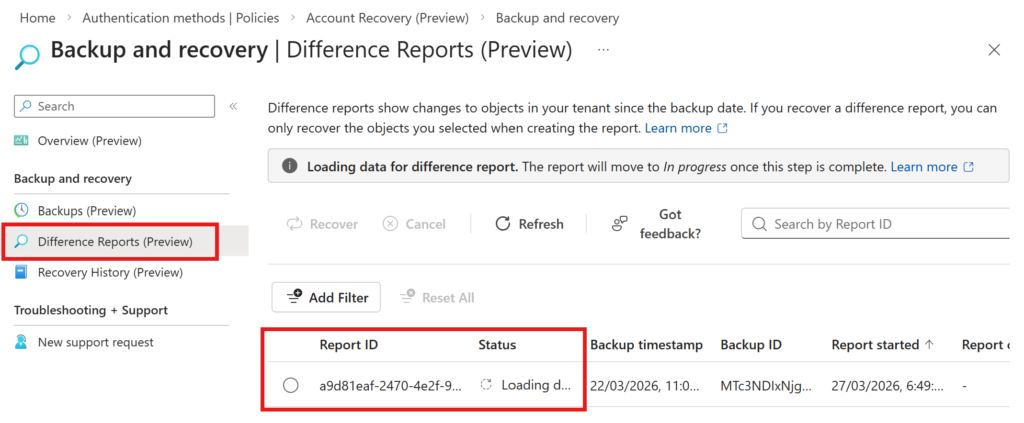Screen dimensions: 1024x423
Task: Click the Recover icon in toolbar
Action: (x=295, y=224)
